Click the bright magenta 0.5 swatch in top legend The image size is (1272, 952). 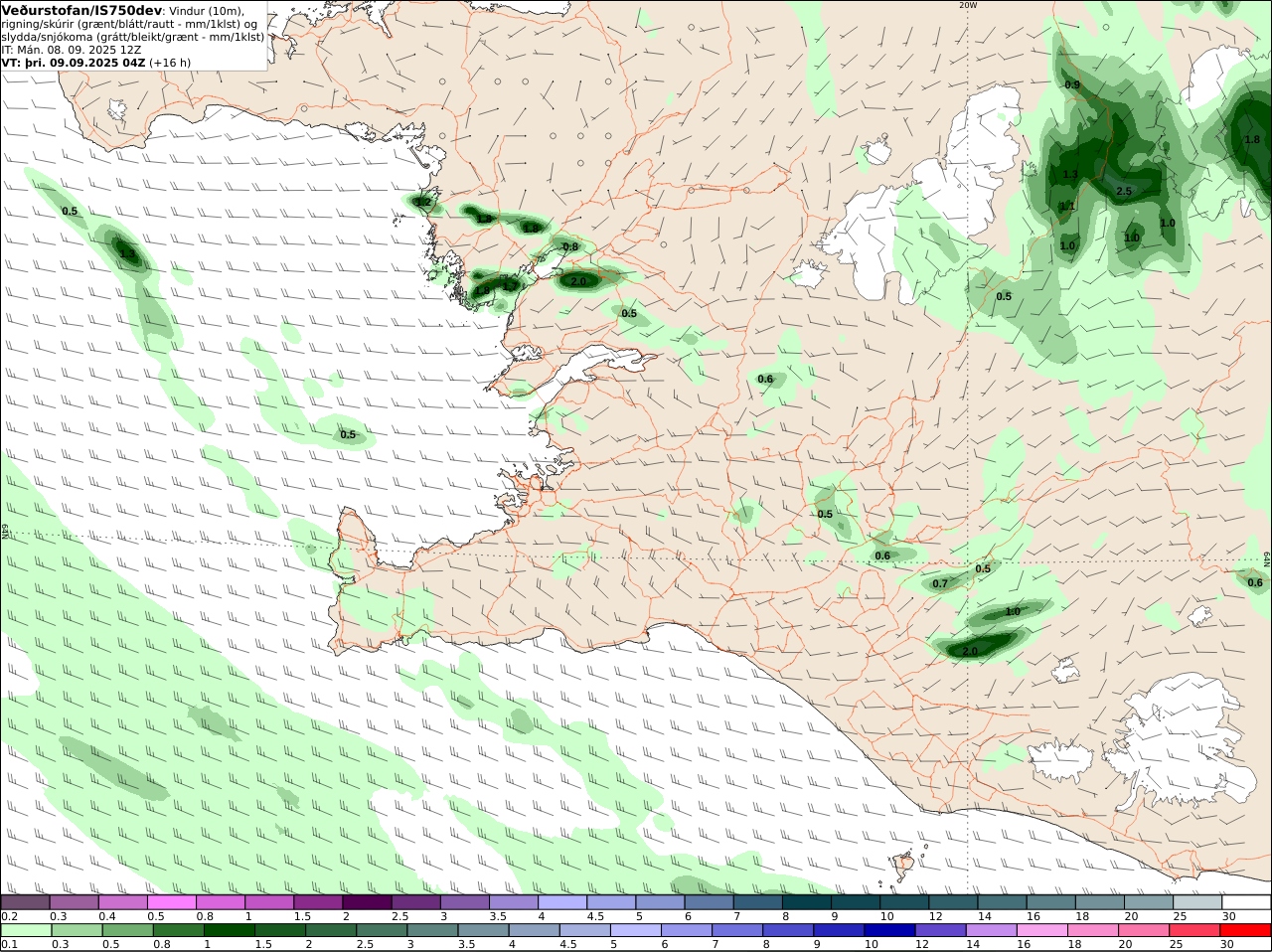[x=171, y=902]
